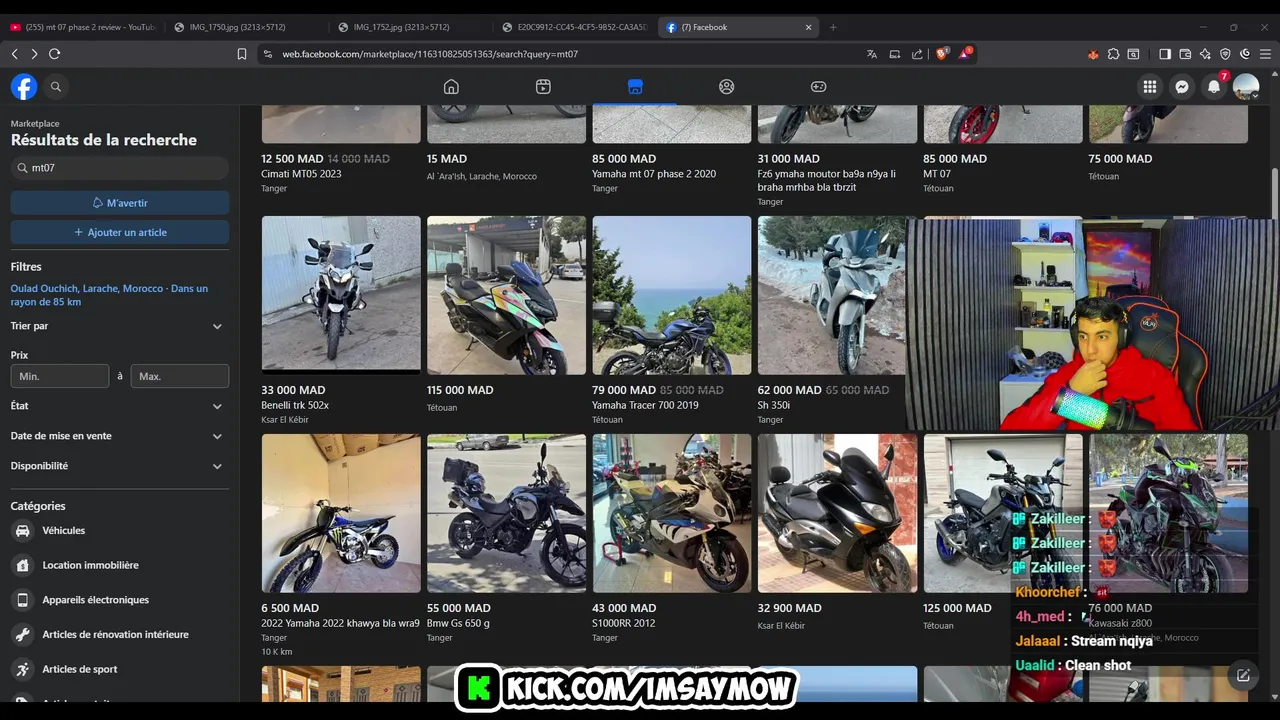Open the Brave Rewards triangle icon

[x=965, y=54]
